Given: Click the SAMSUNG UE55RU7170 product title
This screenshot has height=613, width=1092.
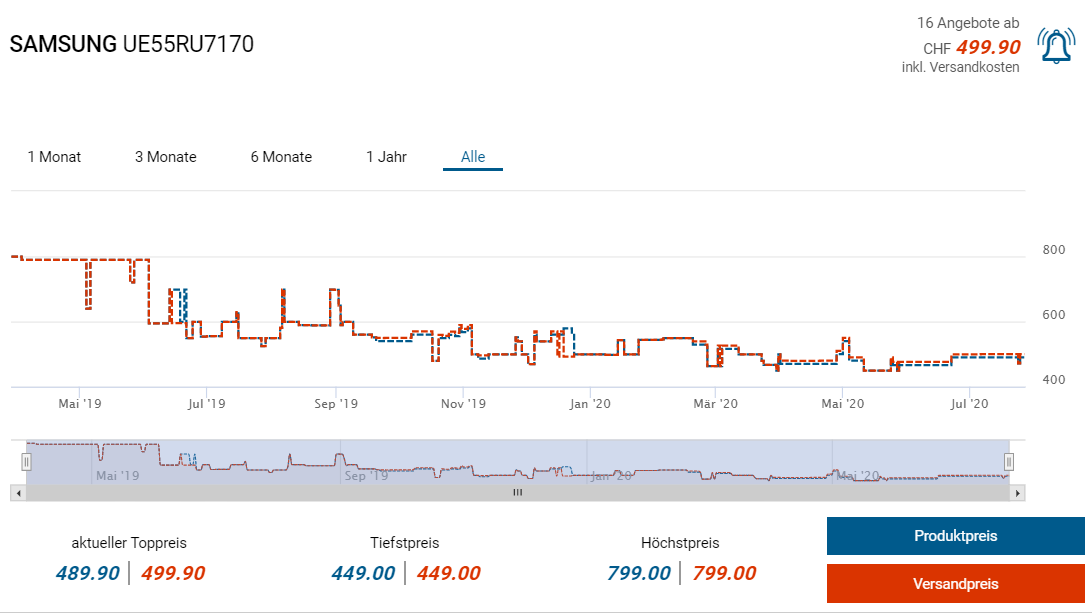Looking at the screenshot, I should coord(131,45).
